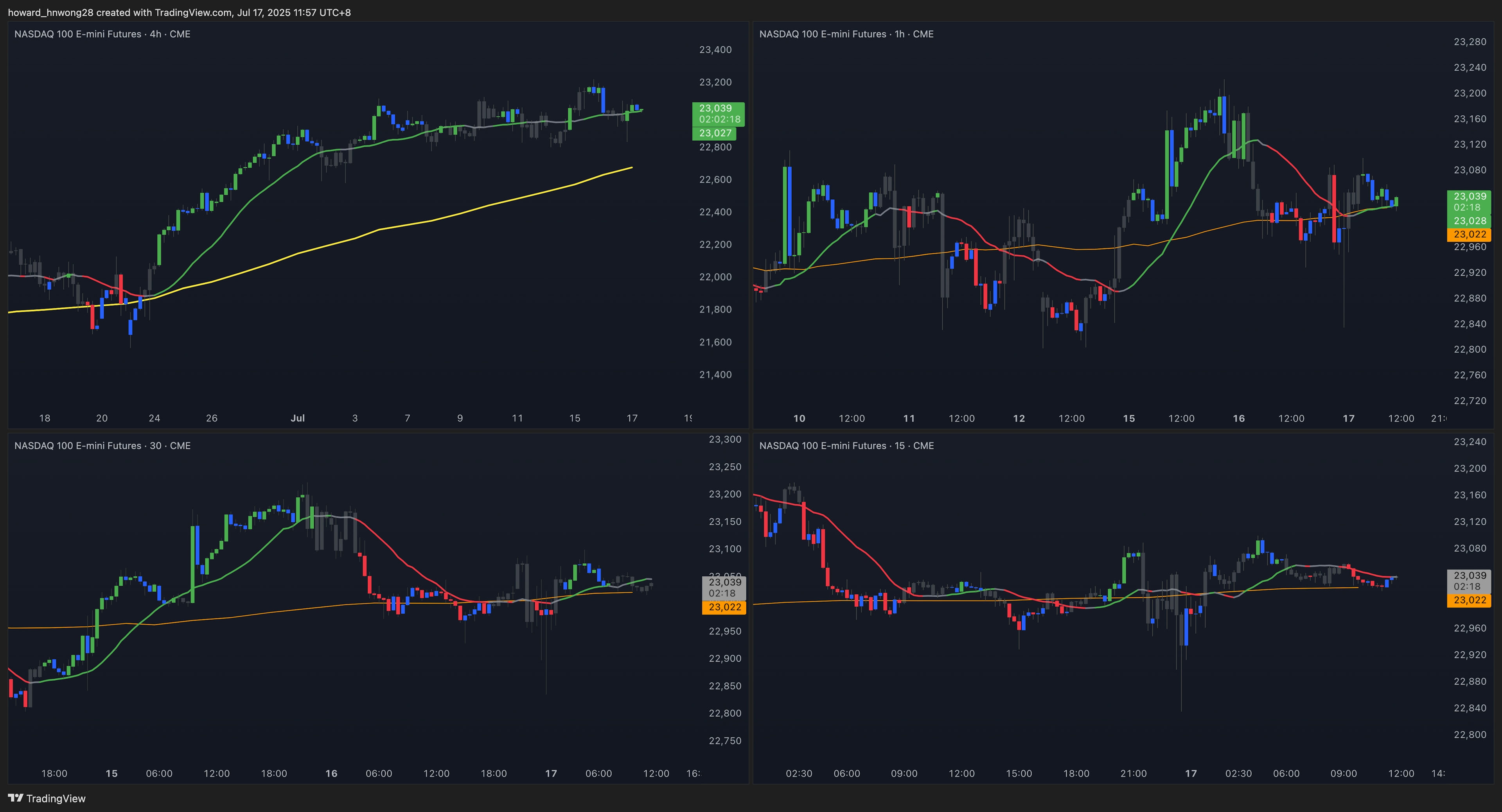Click the 'NASDAQ 100 E-mini Futures · 1h · CME' title
1502x812 pixels.
tap(846, 34)
